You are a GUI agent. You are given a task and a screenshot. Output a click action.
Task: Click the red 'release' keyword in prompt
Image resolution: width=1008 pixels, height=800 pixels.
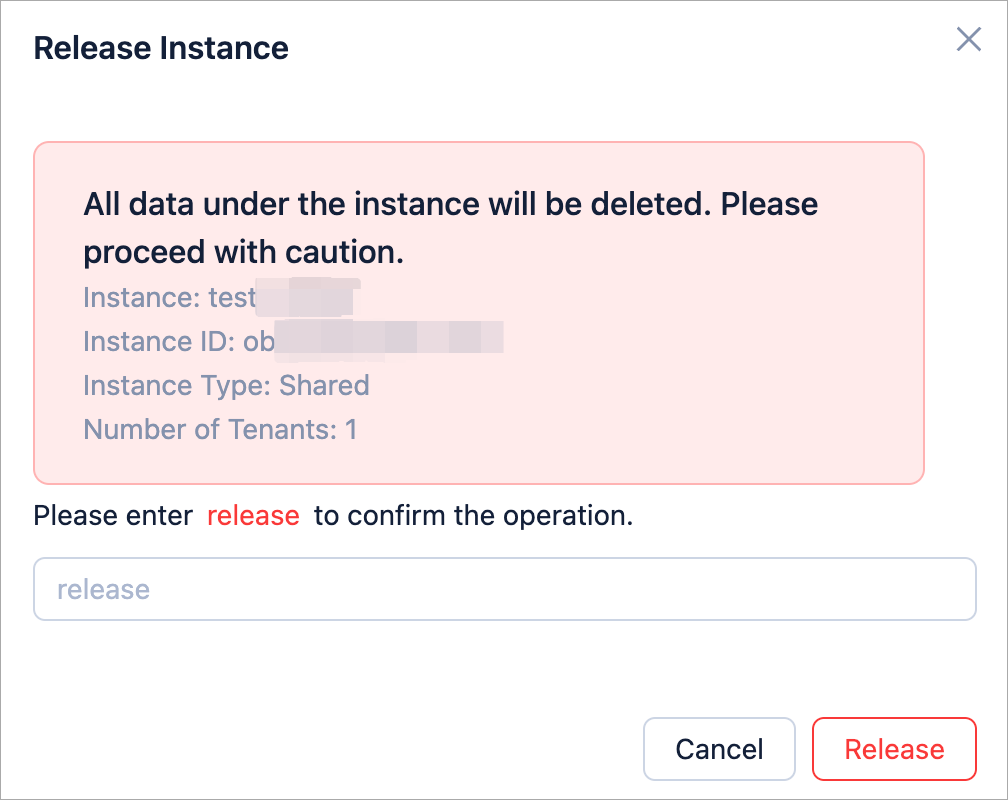click(x=253, y=516)
